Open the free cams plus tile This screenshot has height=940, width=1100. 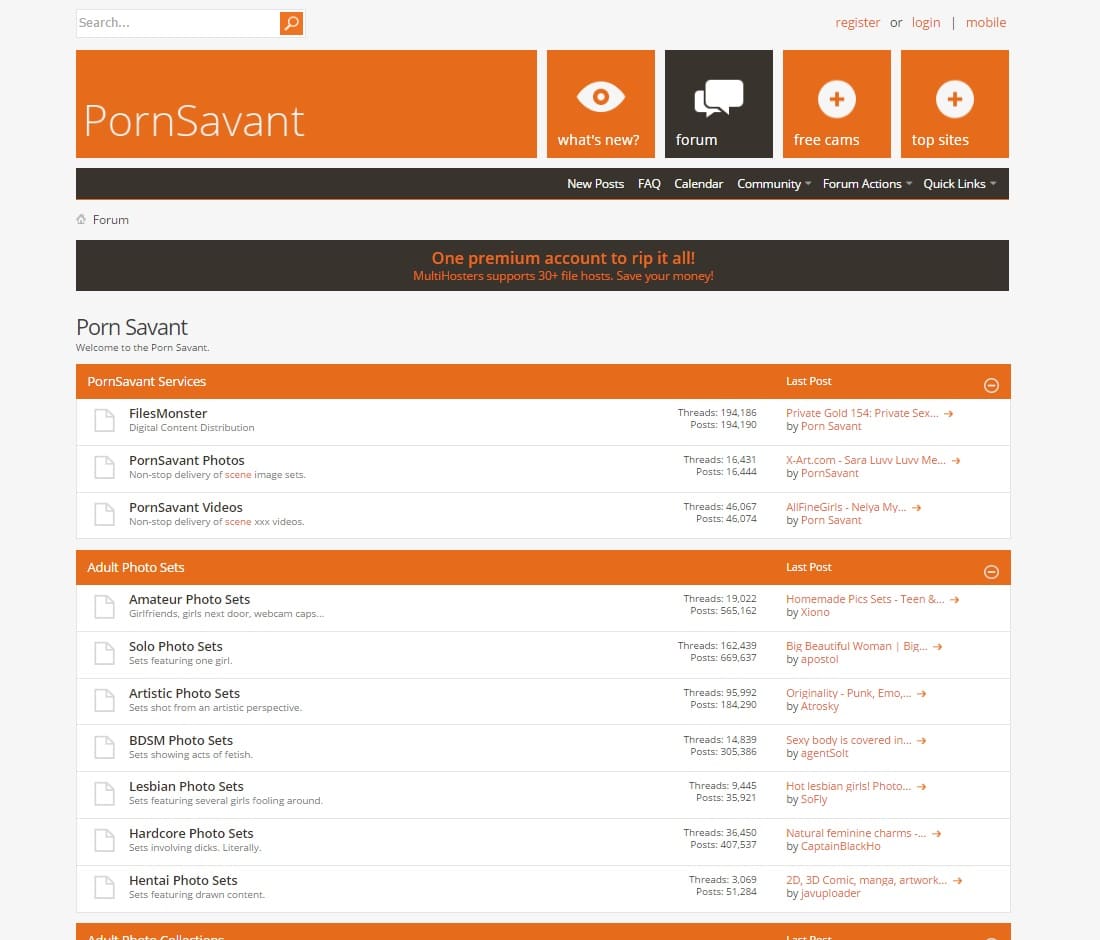tap(836, 104)
